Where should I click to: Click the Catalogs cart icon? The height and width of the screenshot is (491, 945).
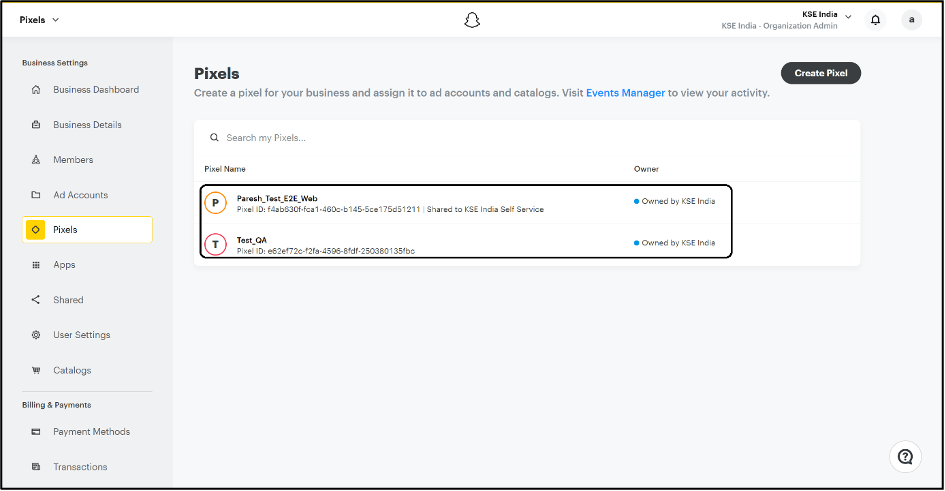(x=36, y=371)
